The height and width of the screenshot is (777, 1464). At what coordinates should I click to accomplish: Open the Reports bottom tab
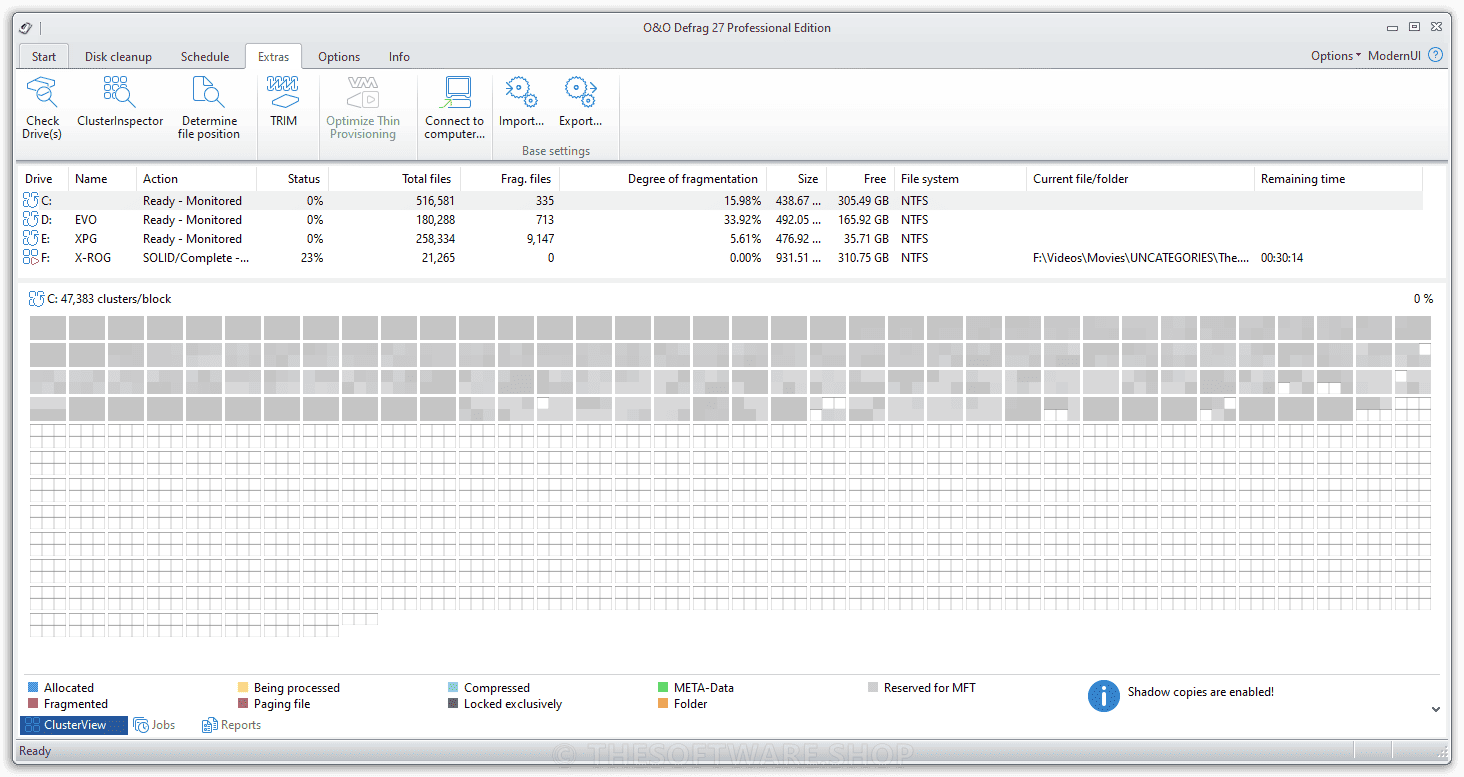point(231,725)
